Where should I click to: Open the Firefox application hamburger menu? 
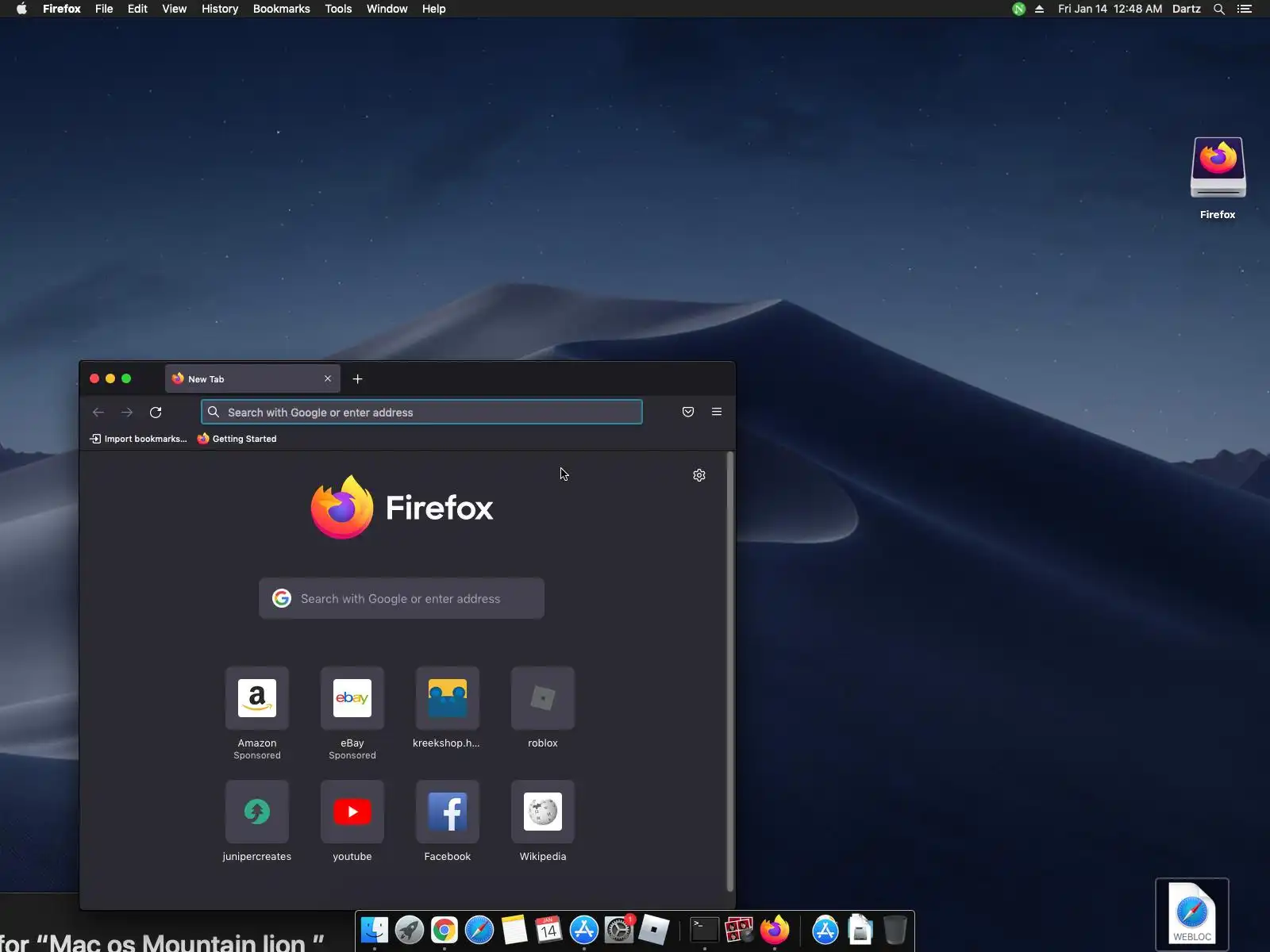pos(717,412)
